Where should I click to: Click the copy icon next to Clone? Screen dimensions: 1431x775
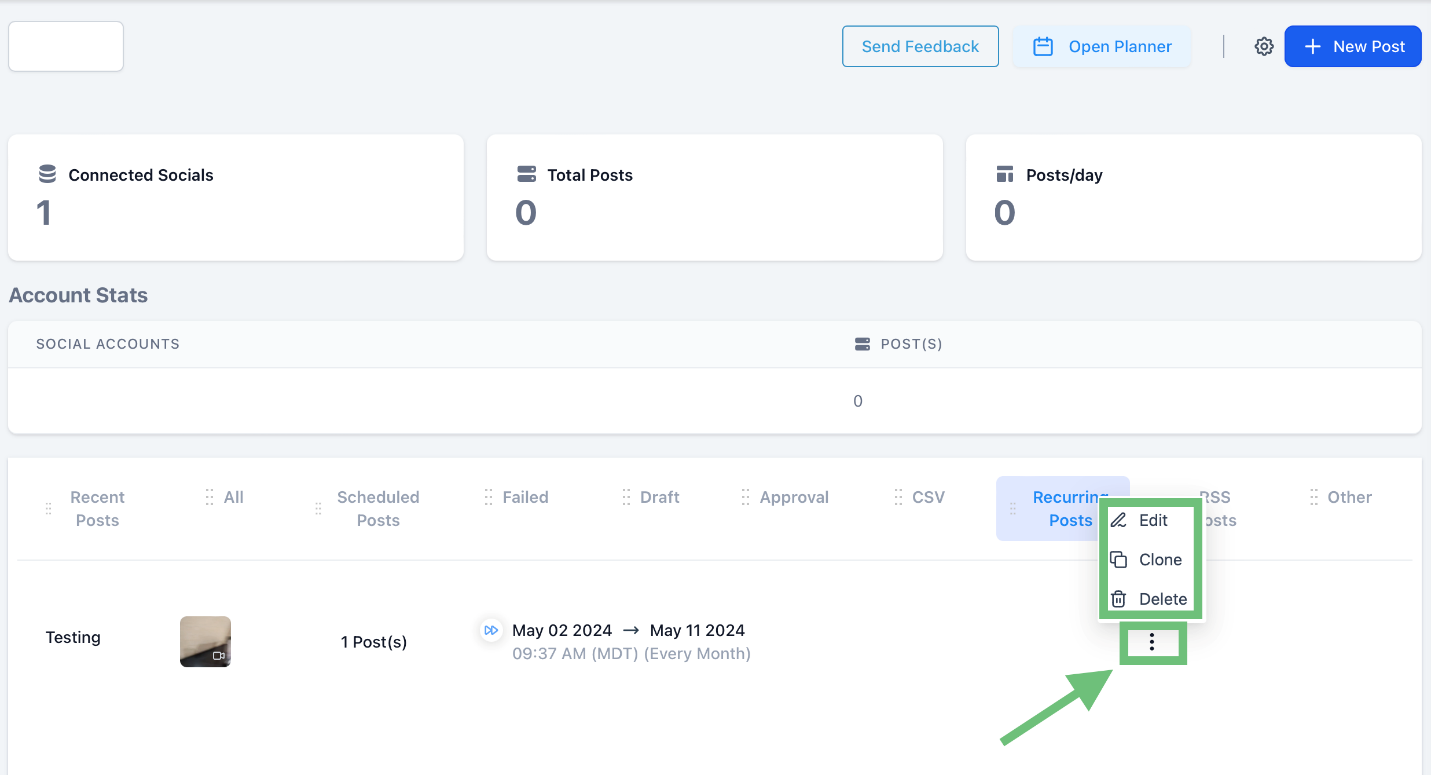tap(1119, 560)
